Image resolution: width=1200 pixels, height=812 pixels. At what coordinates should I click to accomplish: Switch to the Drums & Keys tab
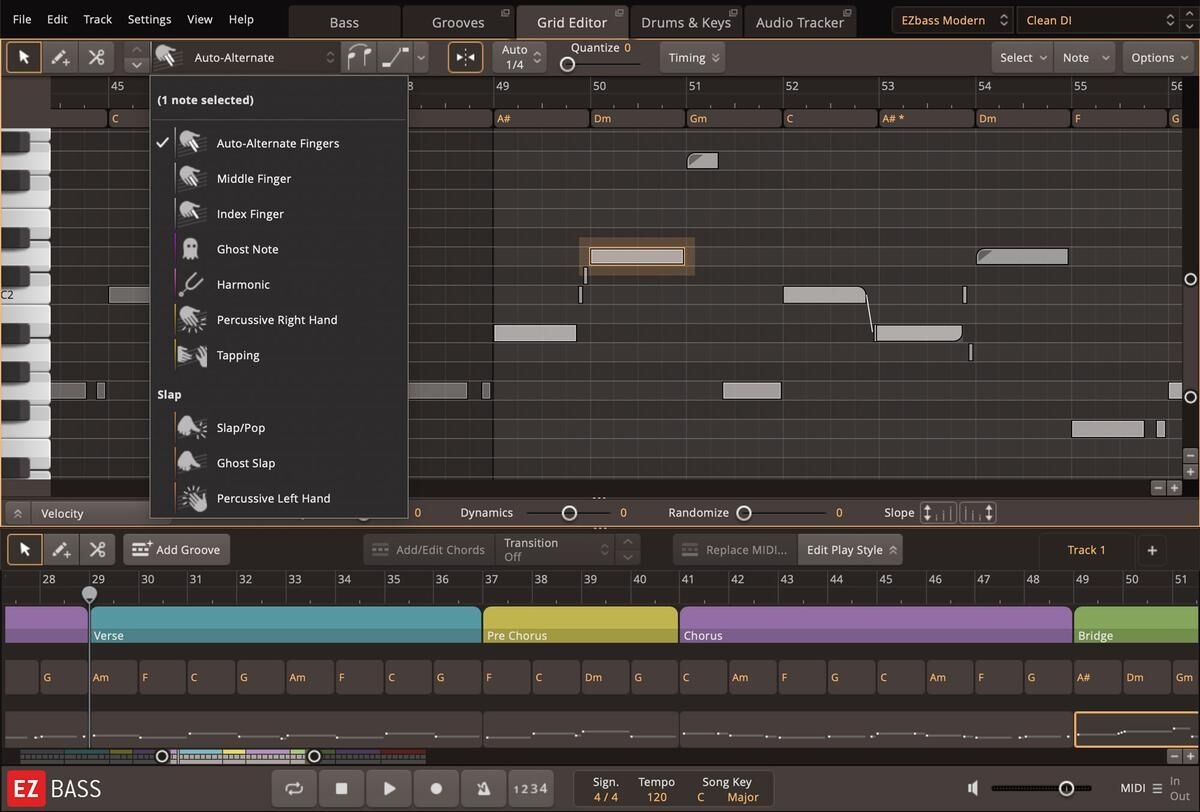(x=686, y=22)
